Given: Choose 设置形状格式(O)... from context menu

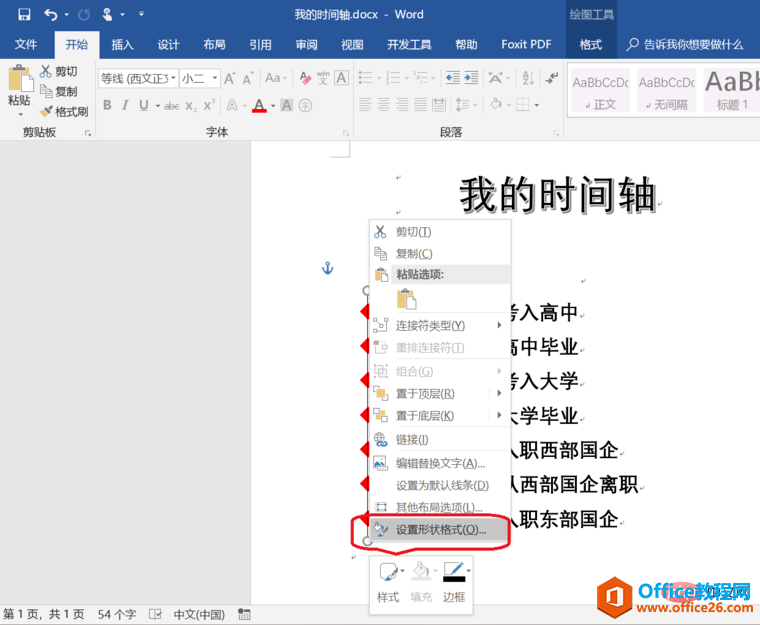Looking at the screenshot, I should pos(440,530).
